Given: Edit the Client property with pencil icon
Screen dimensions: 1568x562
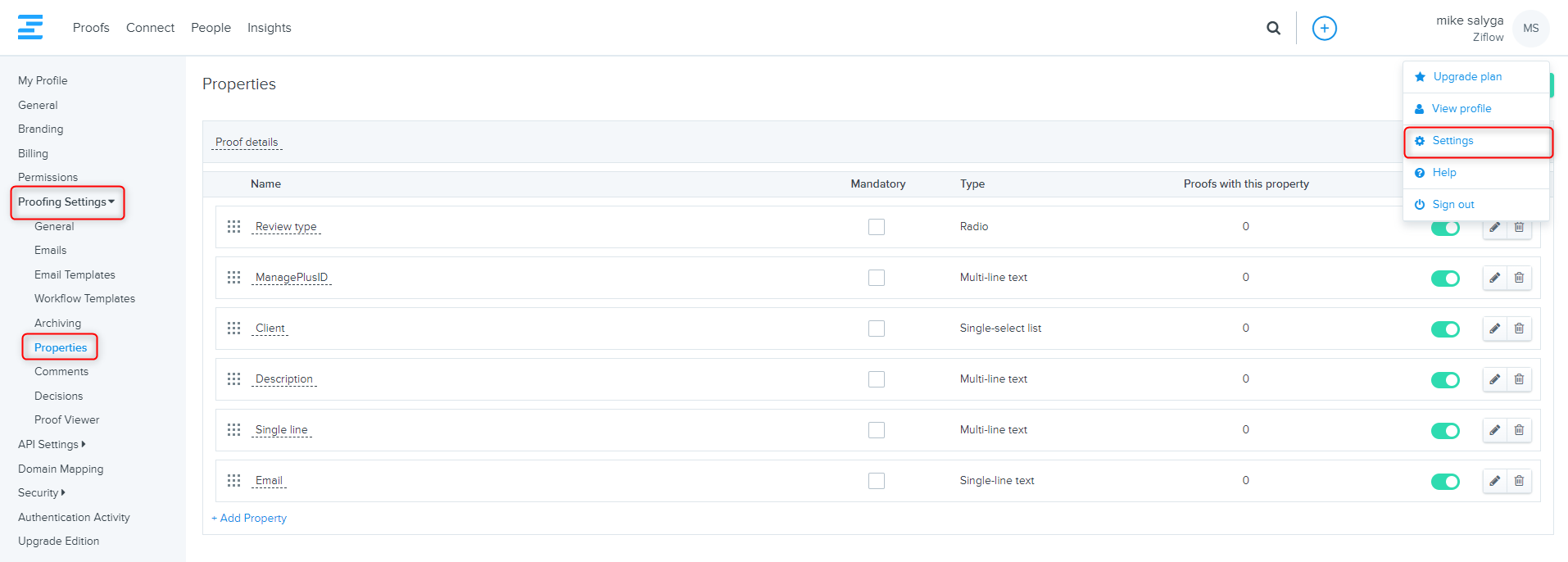Looking at the screenshot, I should (1495, 329).
